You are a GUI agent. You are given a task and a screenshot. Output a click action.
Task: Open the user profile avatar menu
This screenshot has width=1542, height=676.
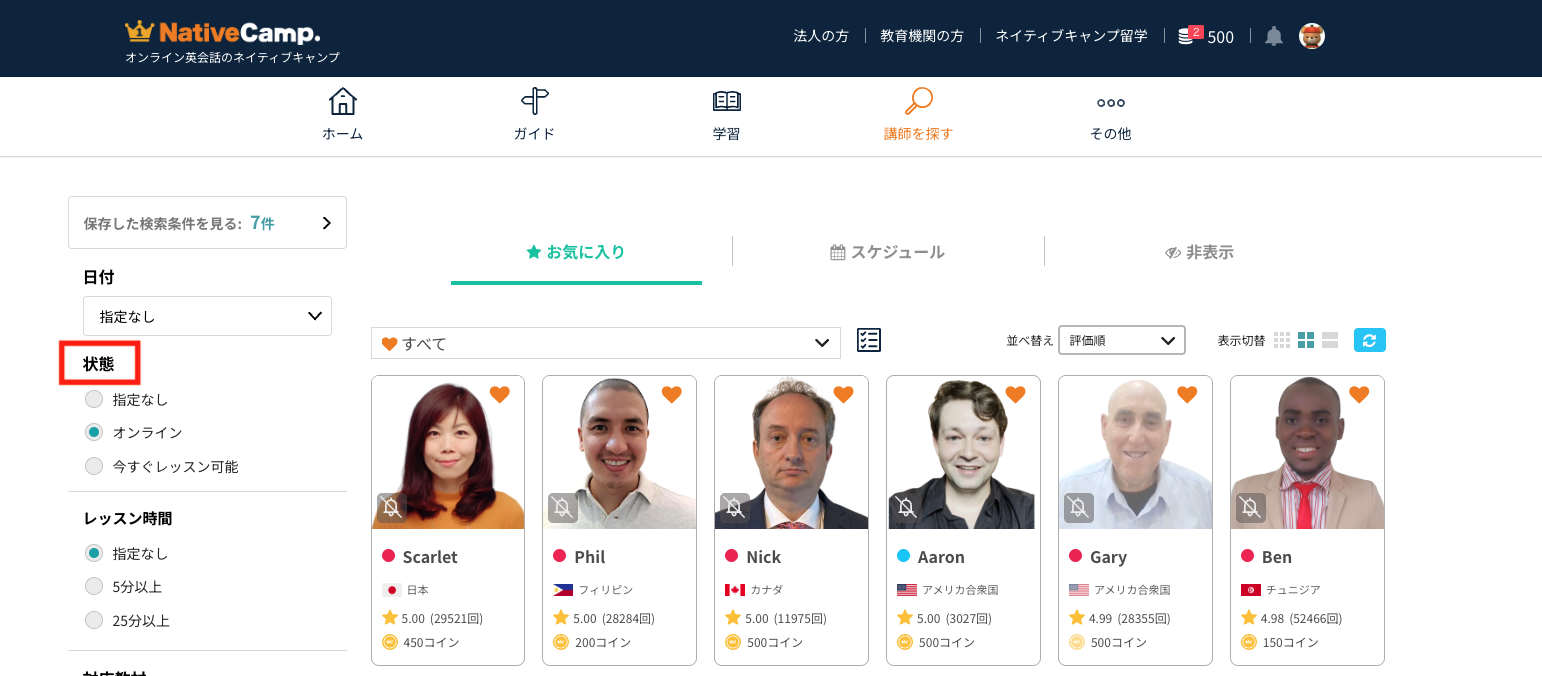1311,37
